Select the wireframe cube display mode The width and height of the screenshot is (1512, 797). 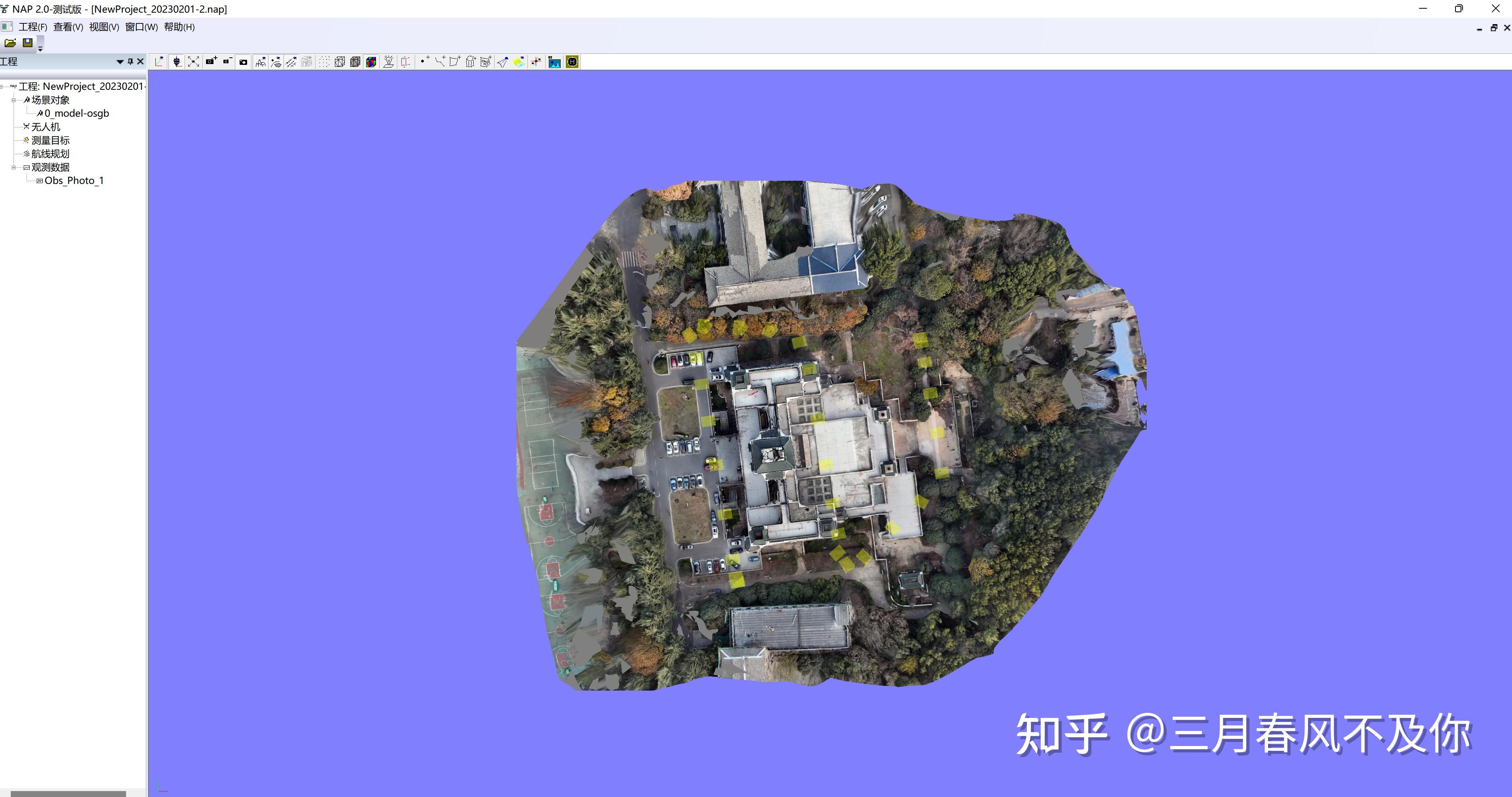pos(340,62)
